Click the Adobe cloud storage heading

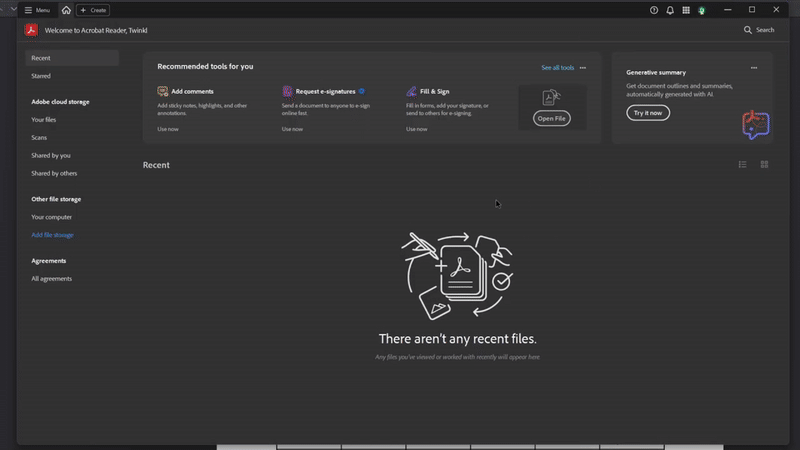60,102
